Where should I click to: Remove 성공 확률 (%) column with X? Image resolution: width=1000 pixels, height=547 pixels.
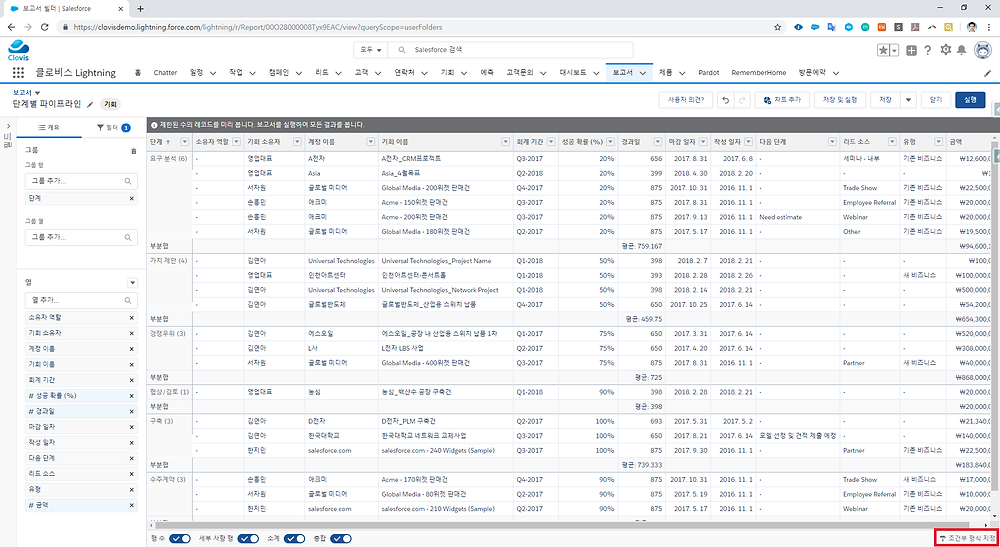(x=131, y=395)
